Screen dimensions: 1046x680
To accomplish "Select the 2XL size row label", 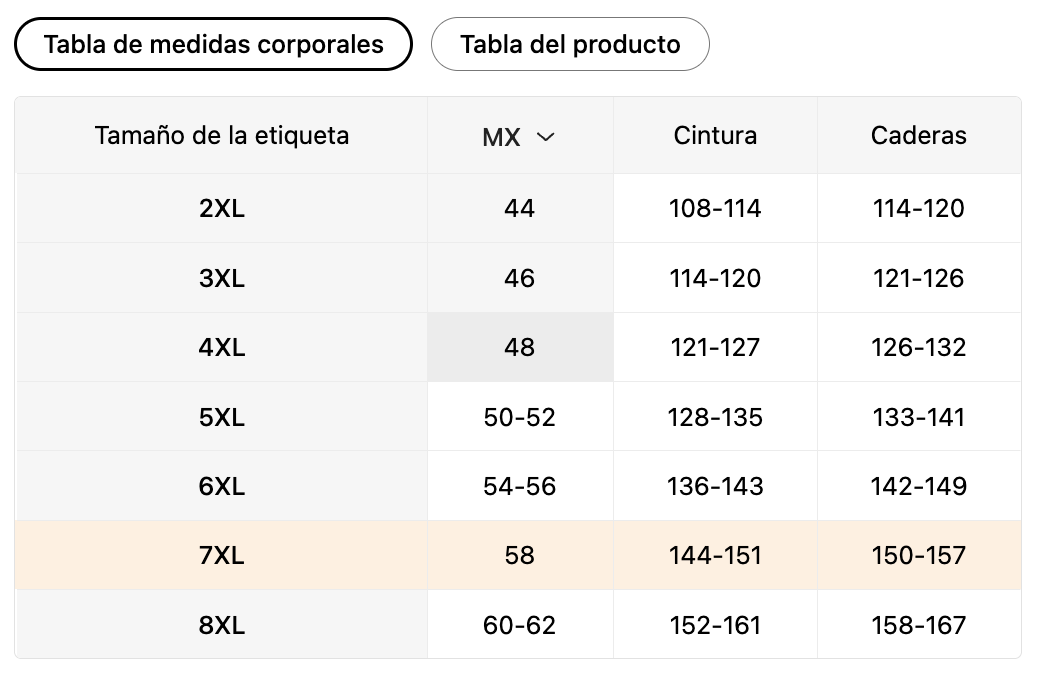I will point(222,209).
